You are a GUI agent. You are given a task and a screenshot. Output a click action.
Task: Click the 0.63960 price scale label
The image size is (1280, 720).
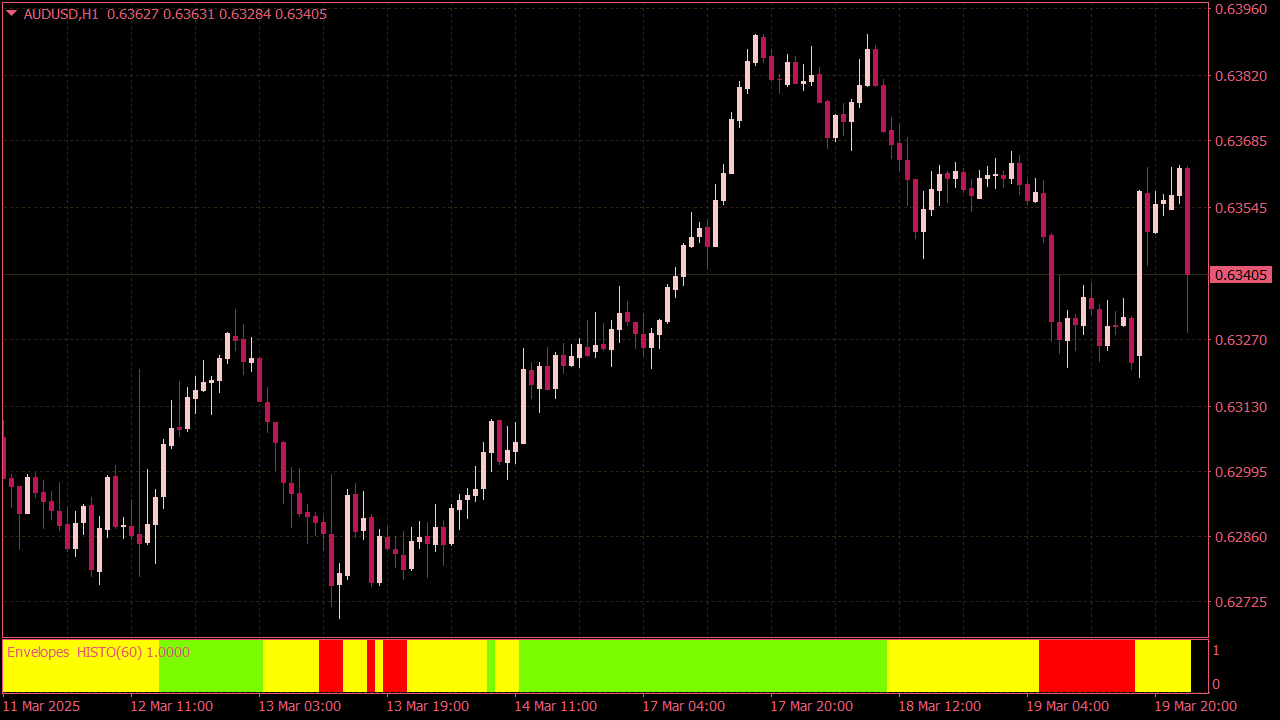(1241, 9)
